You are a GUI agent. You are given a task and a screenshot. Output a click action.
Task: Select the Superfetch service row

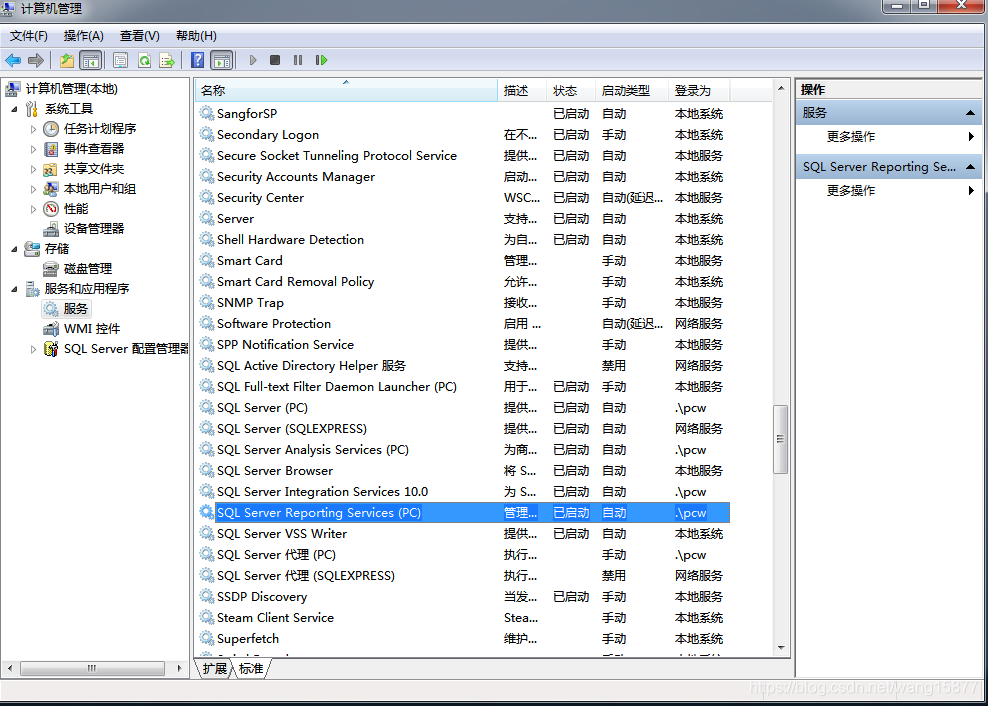click(x=464, y=639)
